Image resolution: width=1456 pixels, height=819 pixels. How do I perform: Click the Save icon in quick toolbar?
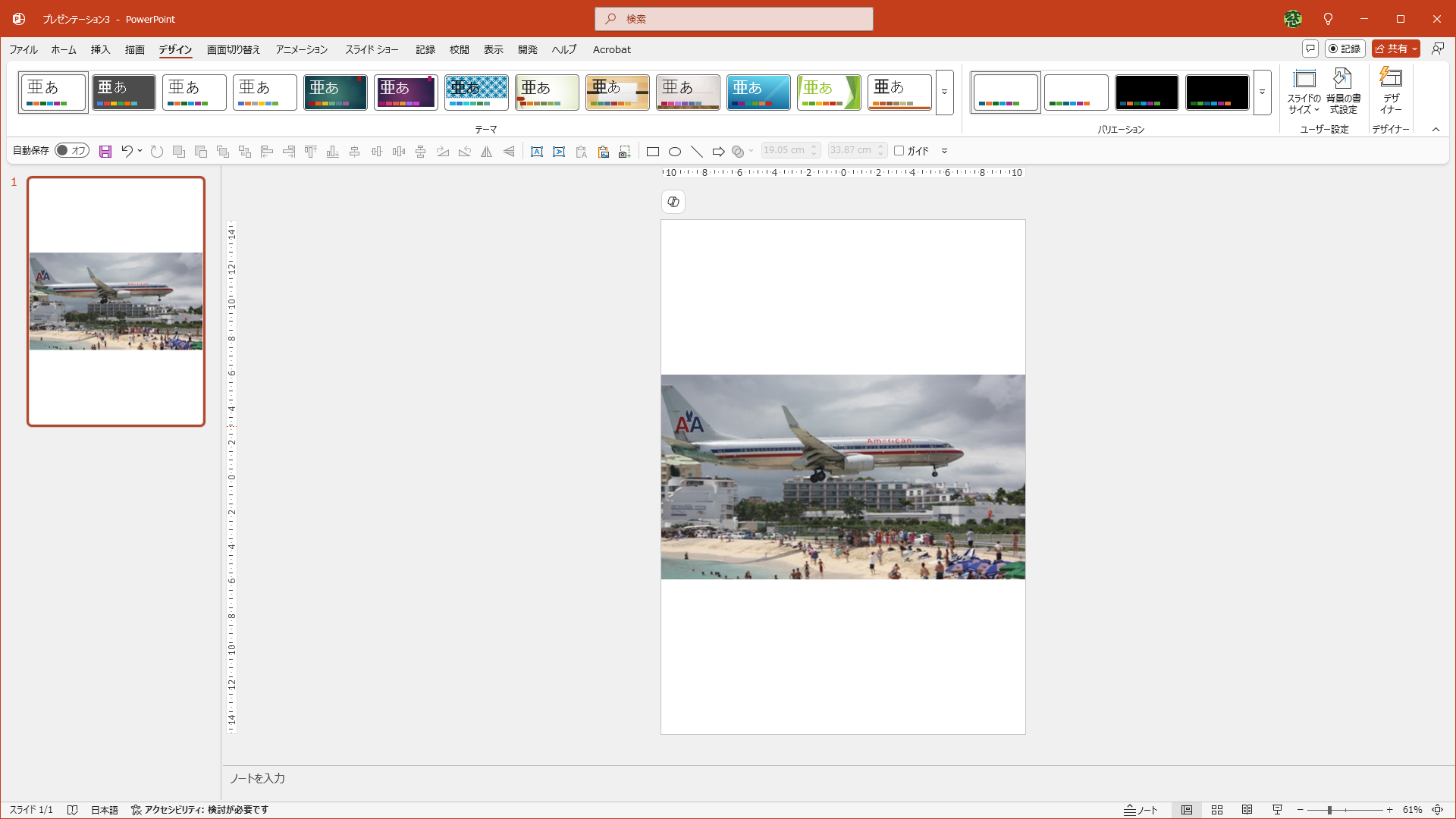pyautogui.click(x=105, y=152)
